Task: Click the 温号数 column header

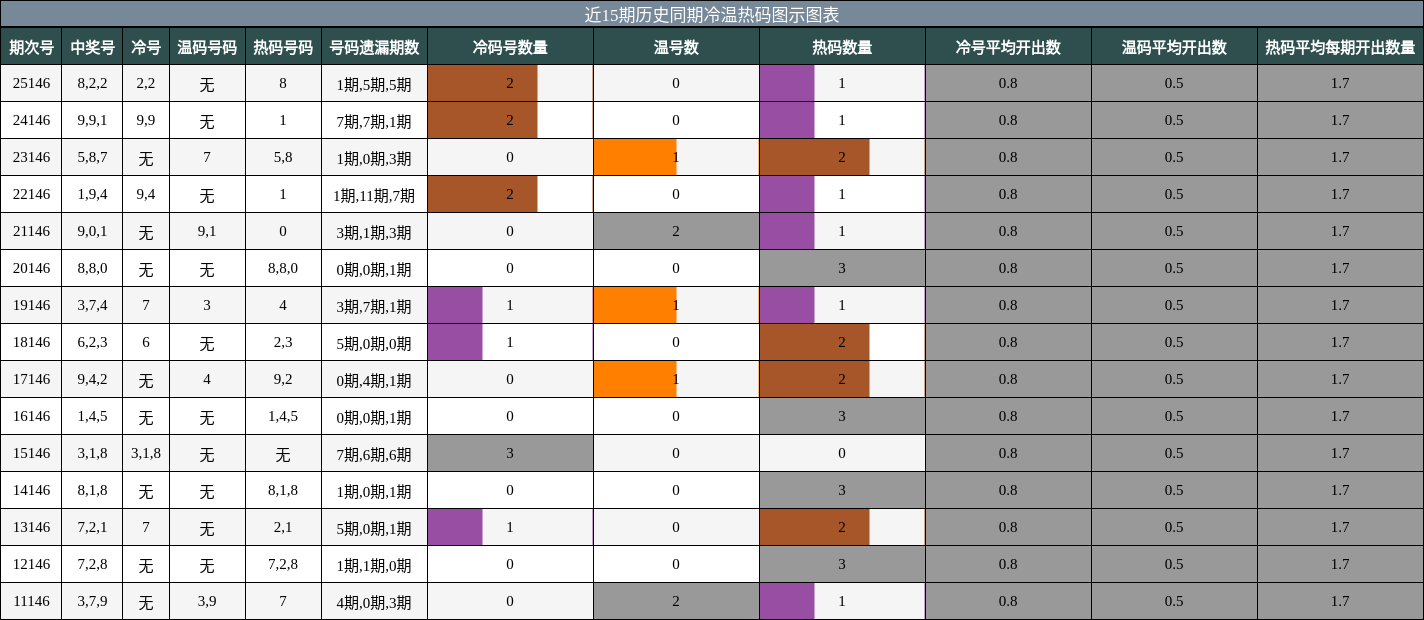Action: (x=676, y=47)
